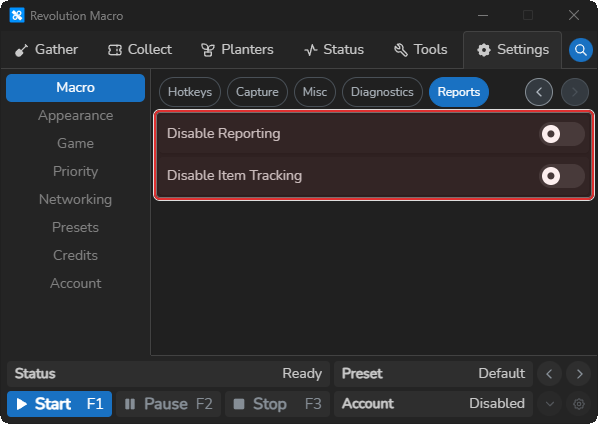Click the Preset Default field
The image size is (598, 424).
tap(433, 374)
